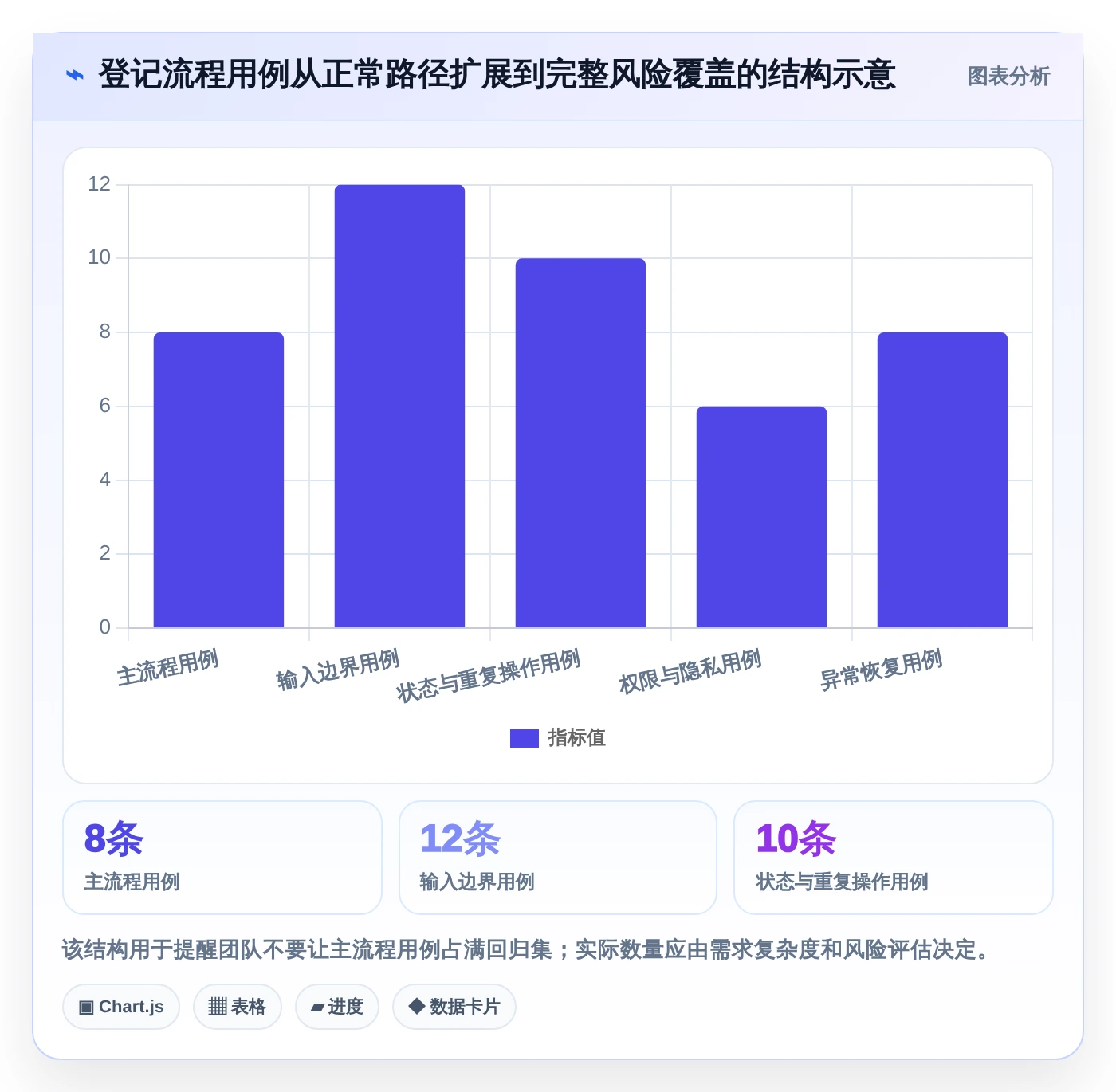This screenshot has height=1092, width=1116.
Task: Select the 数据卡片 tag chip
Action: 454,1007
